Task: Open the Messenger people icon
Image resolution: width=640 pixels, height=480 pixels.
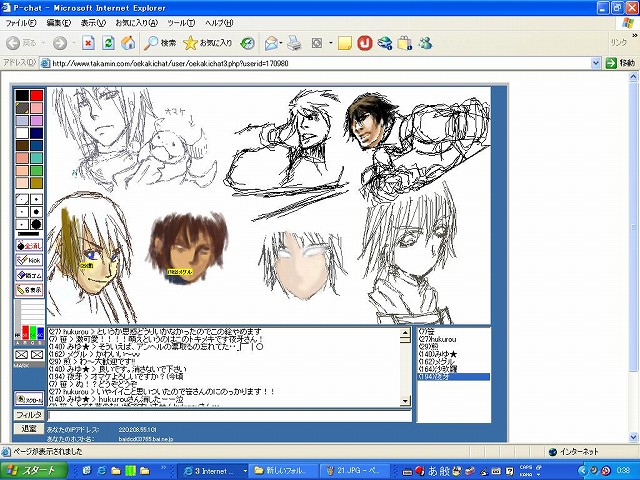Action: coord(425,43)
